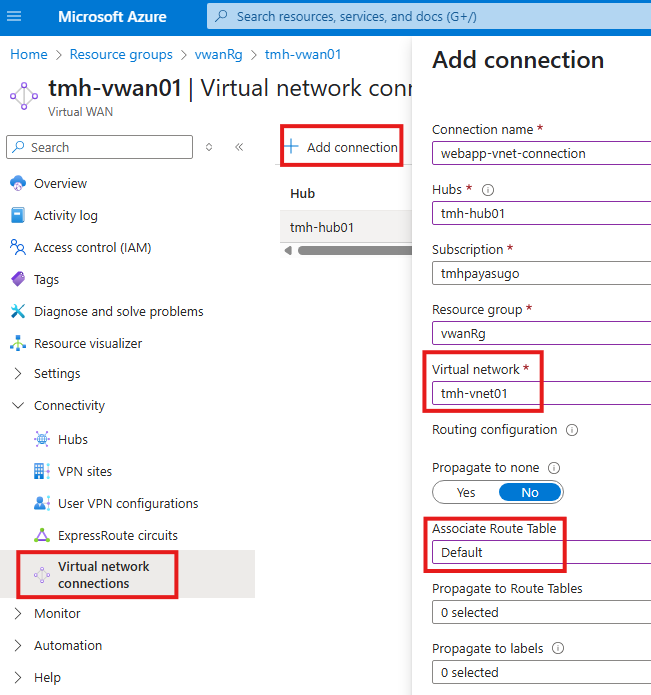651x695 pixels.
Task: Click the VPN sites building icon
Action: click(x=42, y=471)
